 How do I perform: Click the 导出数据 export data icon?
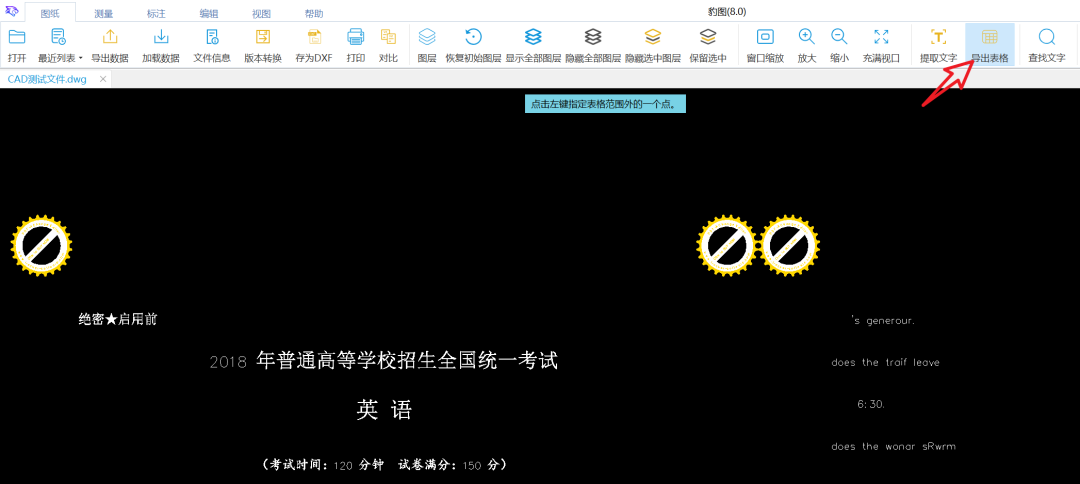tap(110, 37)
